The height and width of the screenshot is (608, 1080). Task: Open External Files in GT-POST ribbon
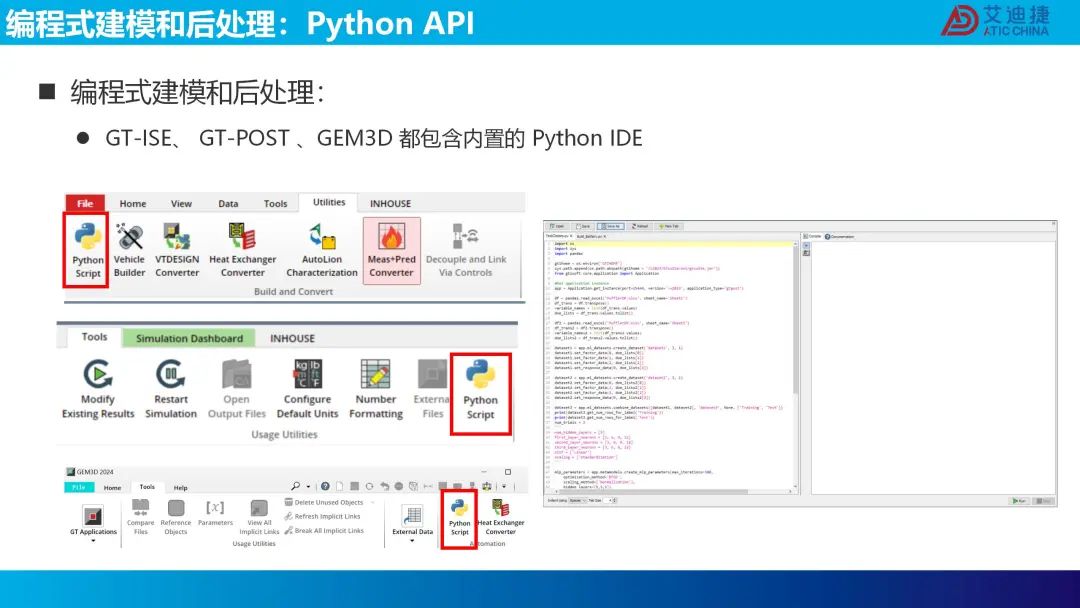pyautogui.click(x=432, y=389)
